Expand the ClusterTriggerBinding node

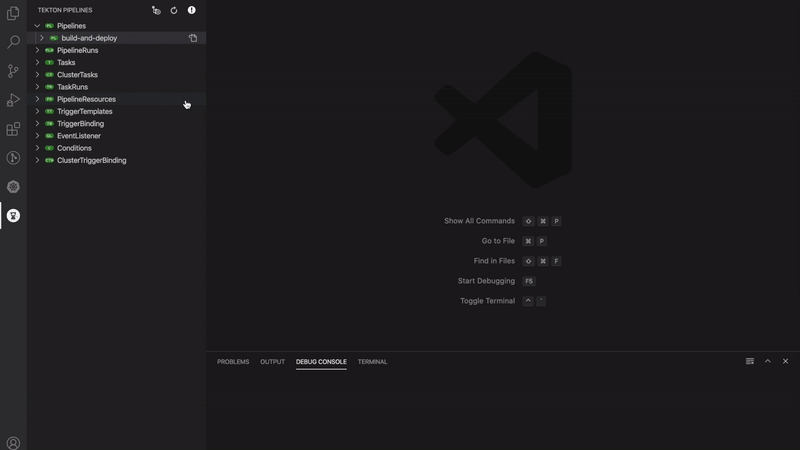point(37,160)
